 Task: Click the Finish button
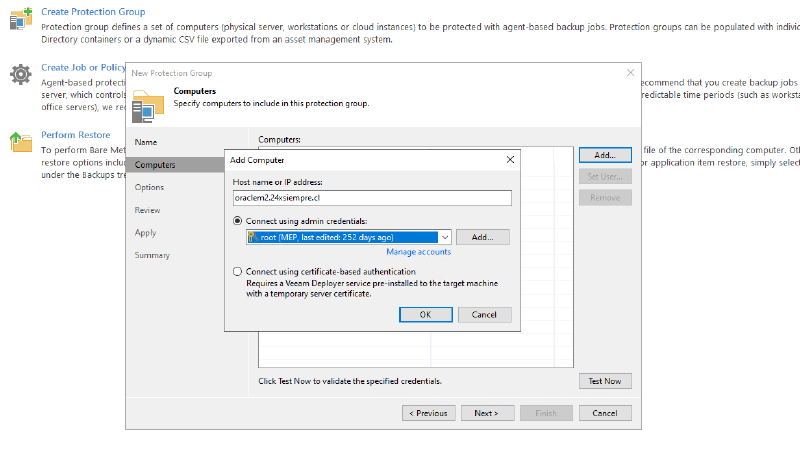[546, 413]
